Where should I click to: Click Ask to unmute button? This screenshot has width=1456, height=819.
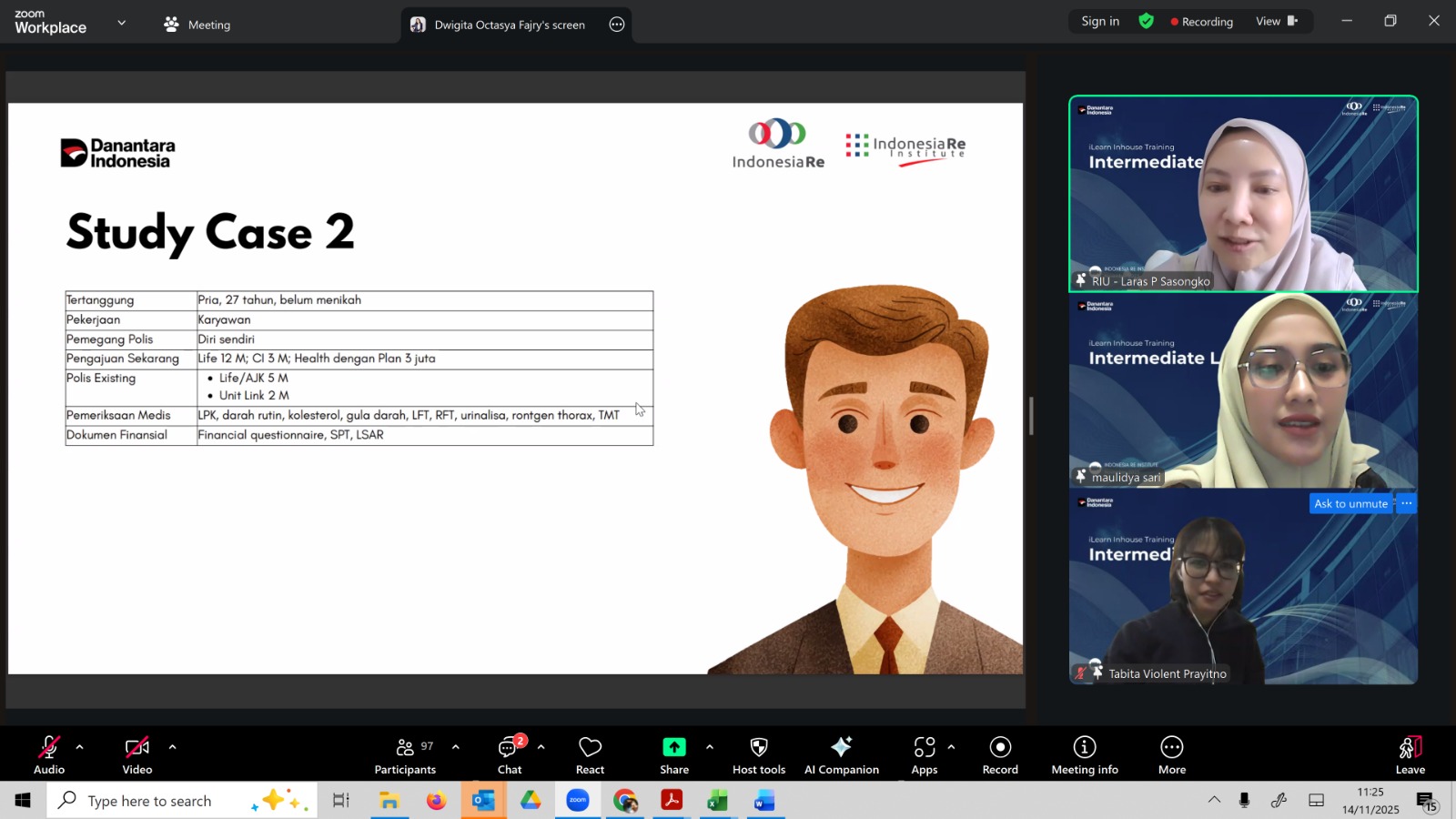click(1350, 503)
